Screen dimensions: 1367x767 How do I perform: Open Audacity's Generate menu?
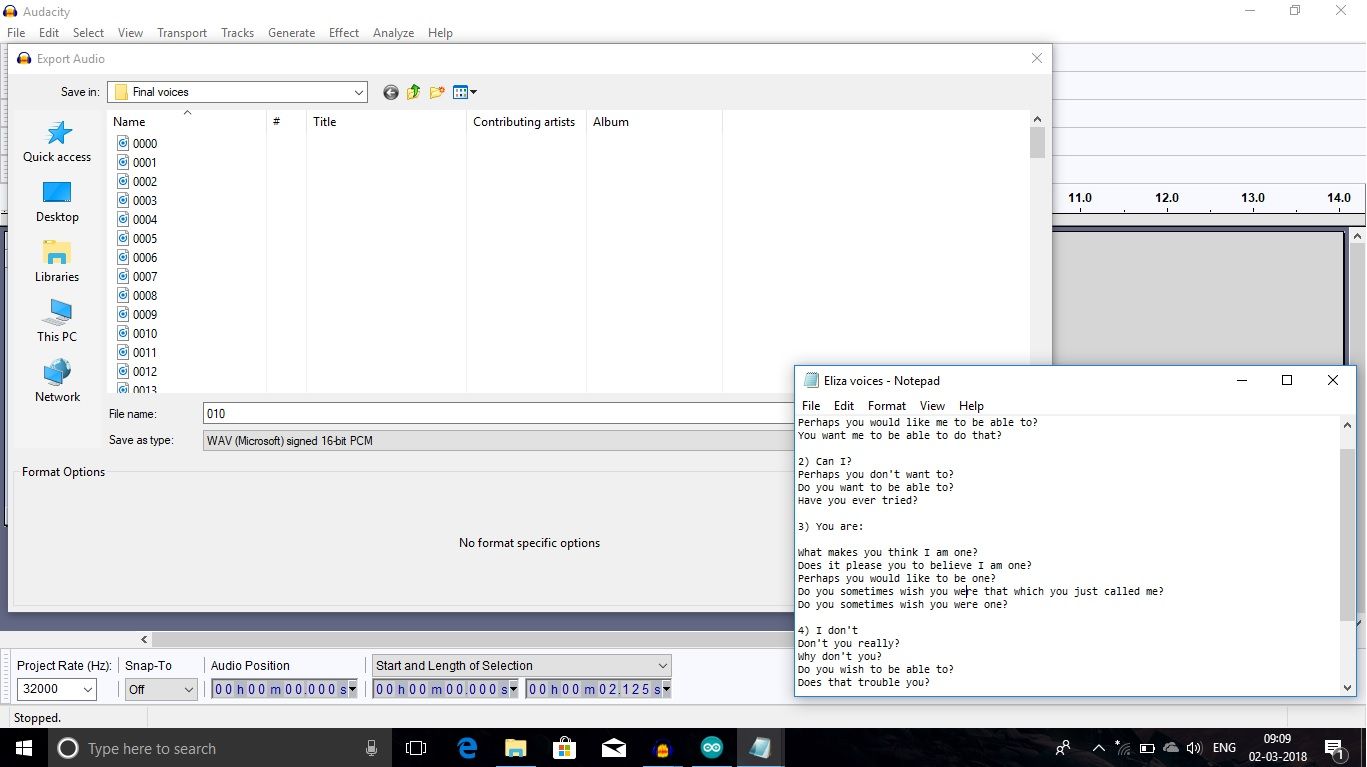tap(291, 32)
